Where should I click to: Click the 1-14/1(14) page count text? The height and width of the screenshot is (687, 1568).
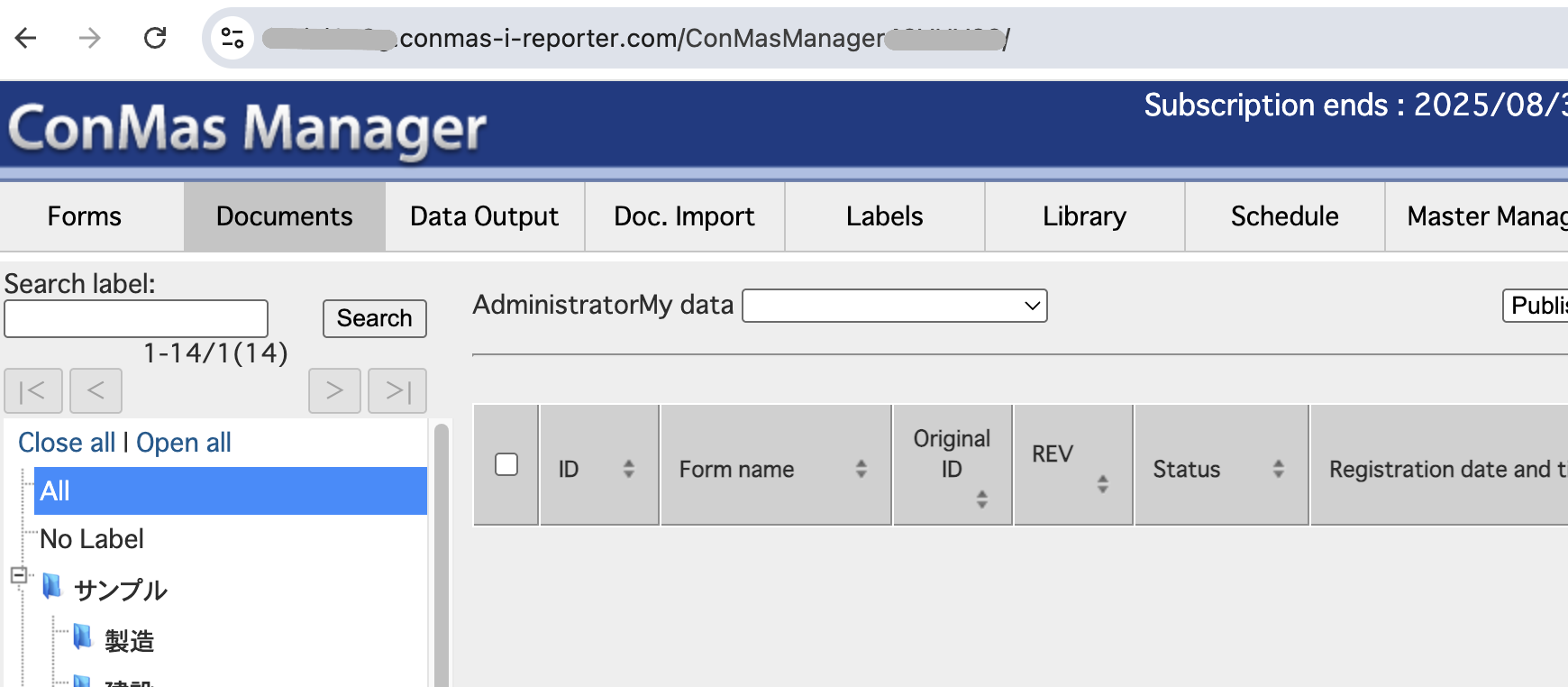215,353
